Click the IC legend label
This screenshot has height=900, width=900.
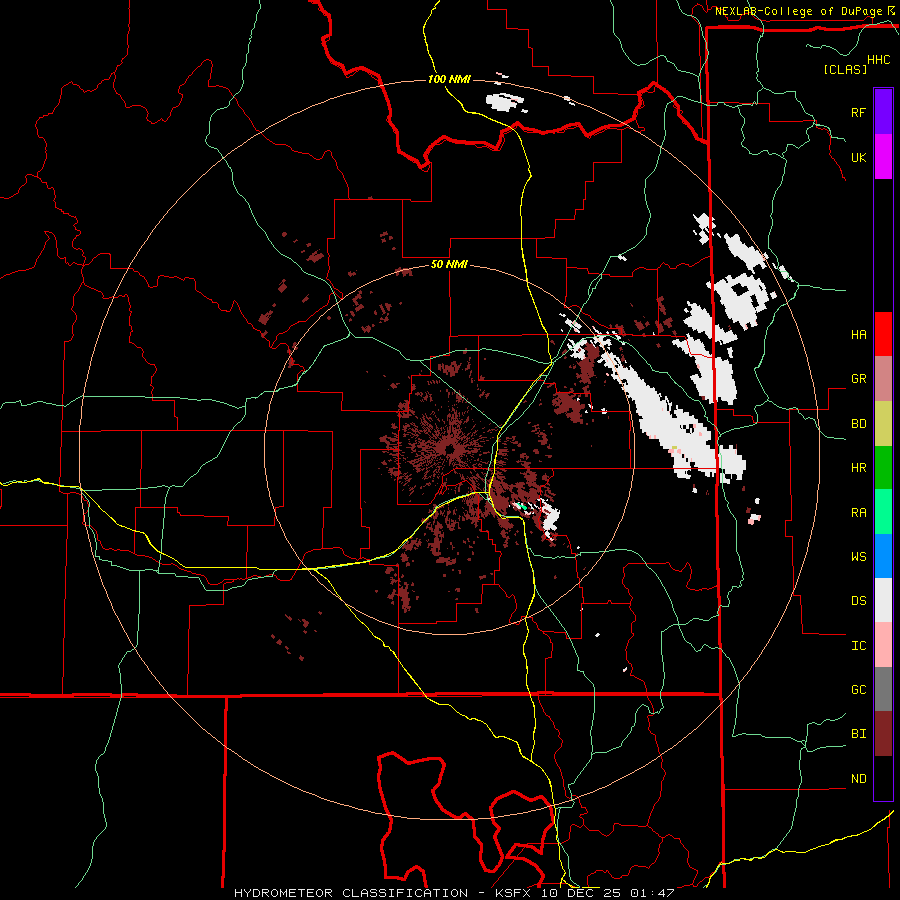click(858, 646)
